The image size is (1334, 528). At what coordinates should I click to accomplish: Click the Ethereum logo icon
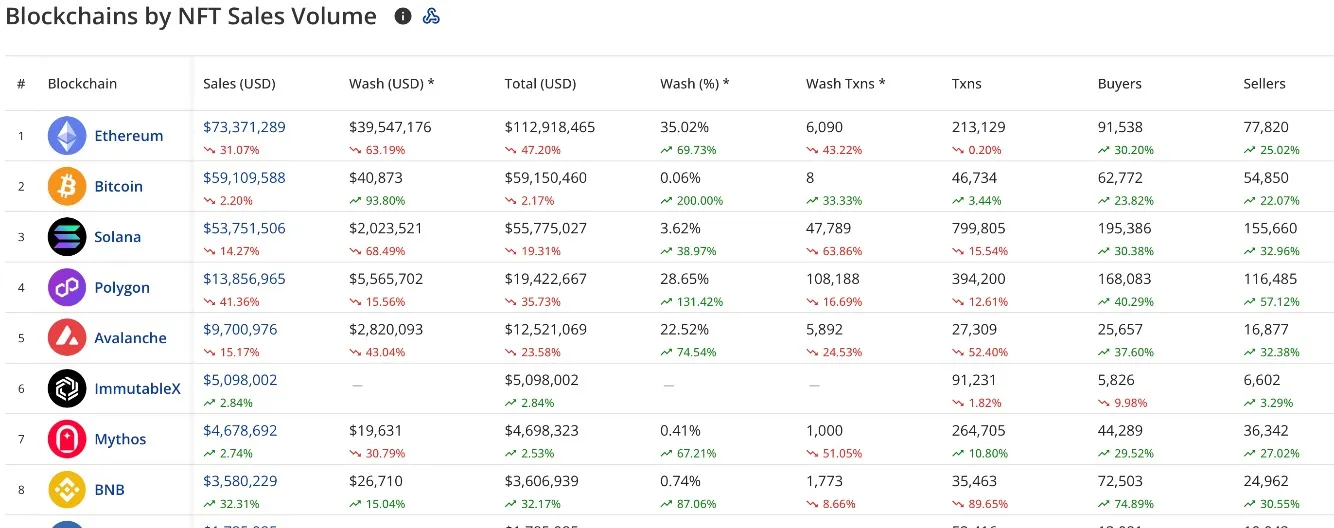(67, 136)
